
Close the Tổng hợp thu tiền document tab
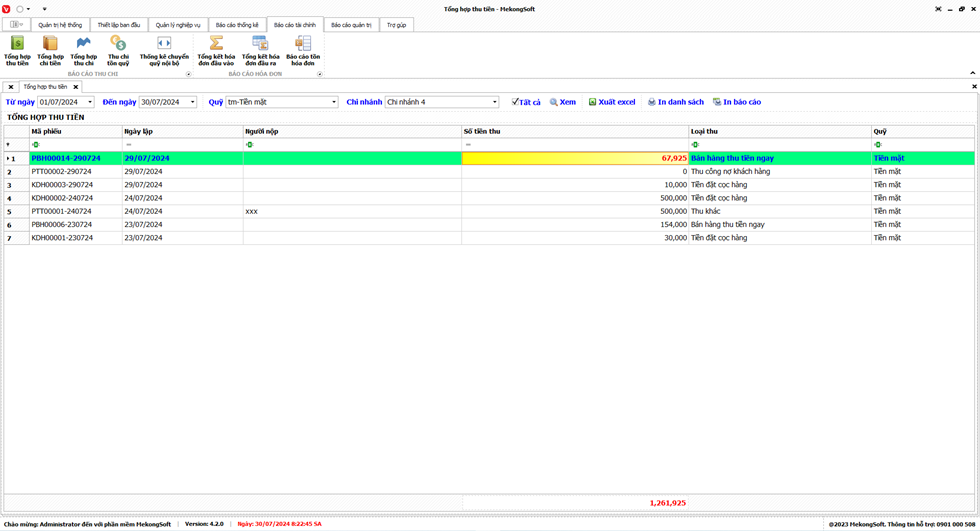point(75,87)
